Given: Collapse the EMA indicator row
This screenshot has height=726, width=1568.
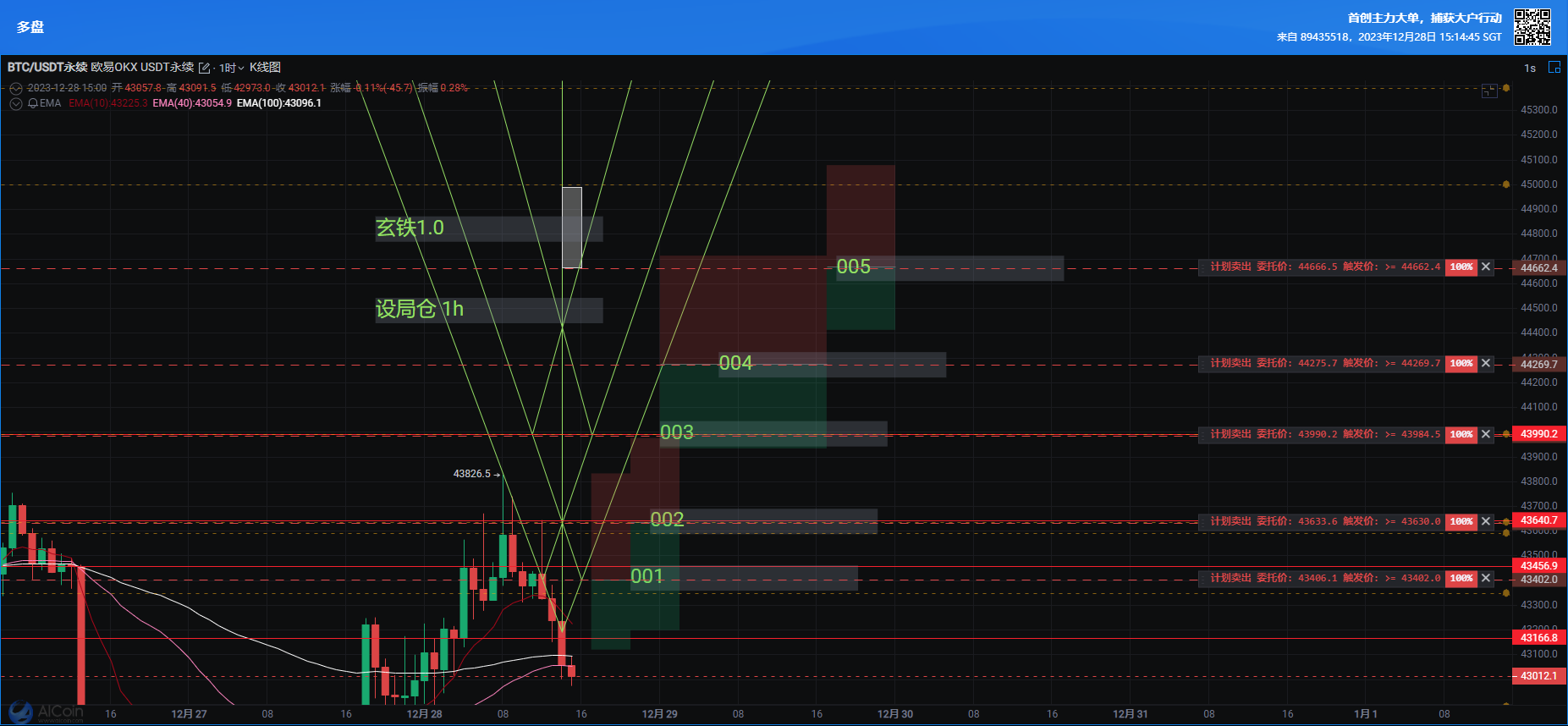Looking at the screenshot, I should coord(15,103).
